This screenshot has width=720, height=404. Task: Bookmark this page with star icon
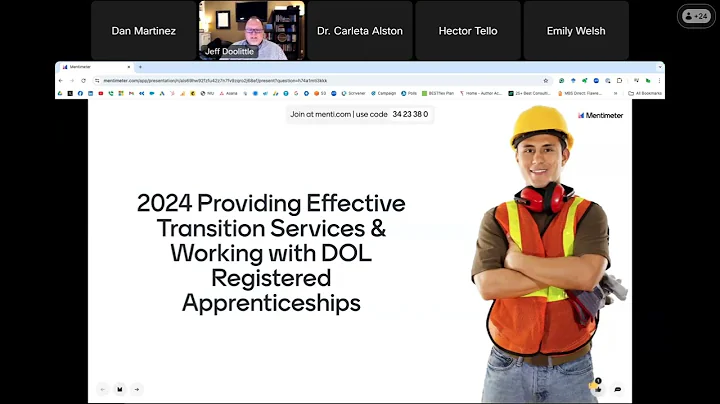546,80
